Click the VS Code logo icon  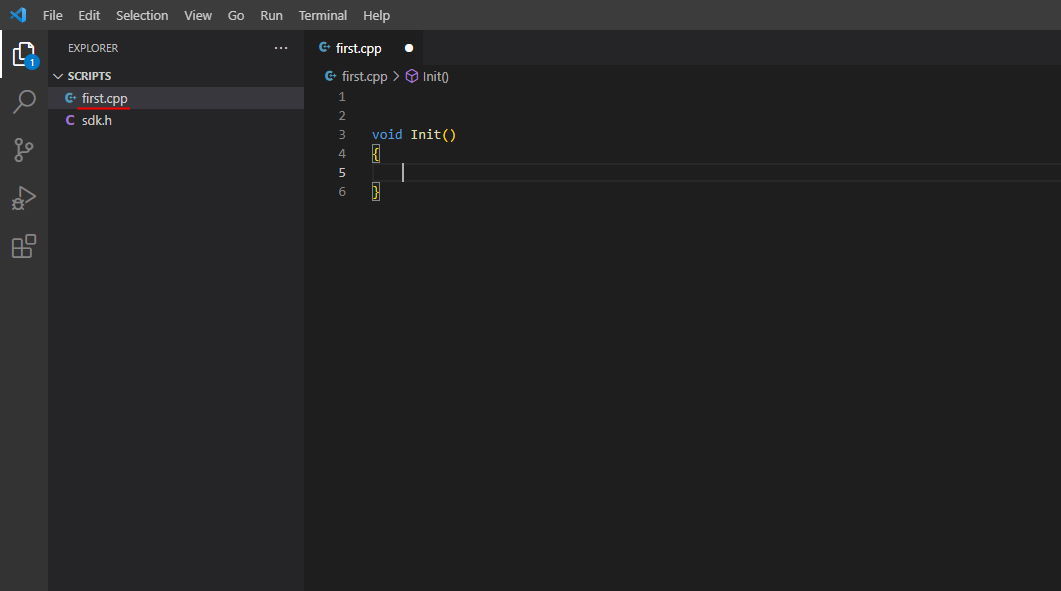point(18,15)
